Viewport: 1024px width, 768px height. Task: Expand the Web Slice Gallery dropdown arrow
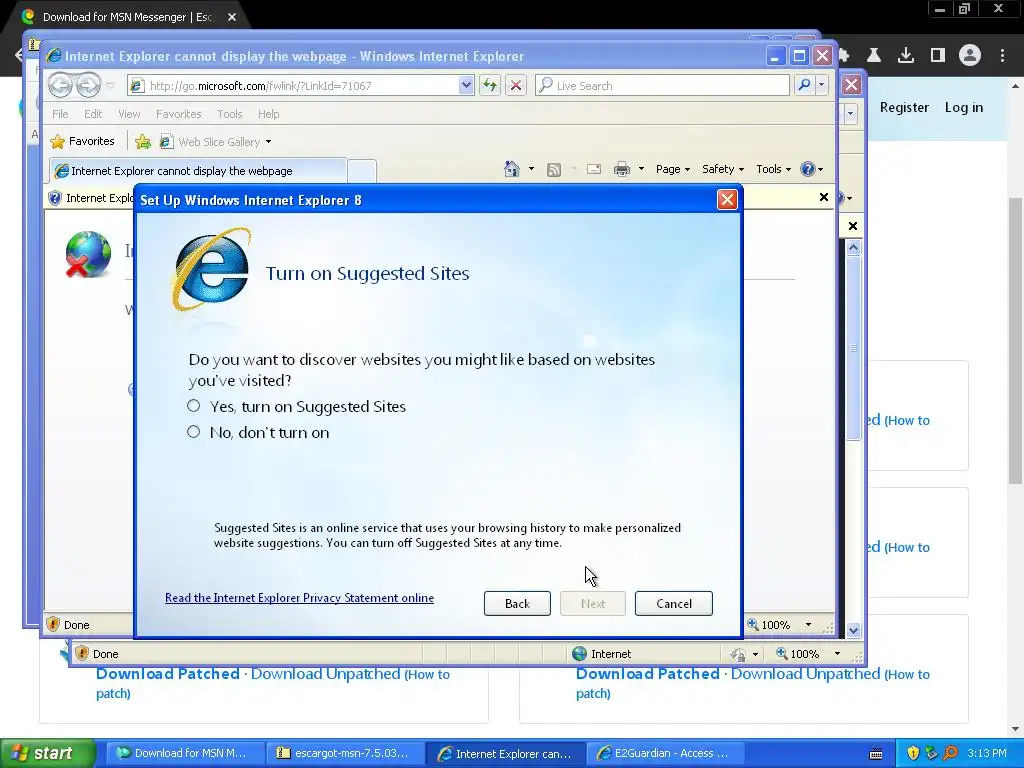click(268, 142)
